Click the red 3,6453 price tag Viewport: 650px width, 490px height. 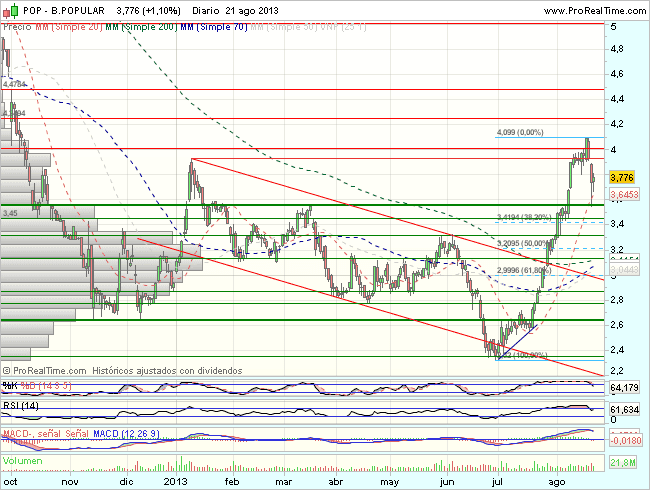click(x=624, y=194)
